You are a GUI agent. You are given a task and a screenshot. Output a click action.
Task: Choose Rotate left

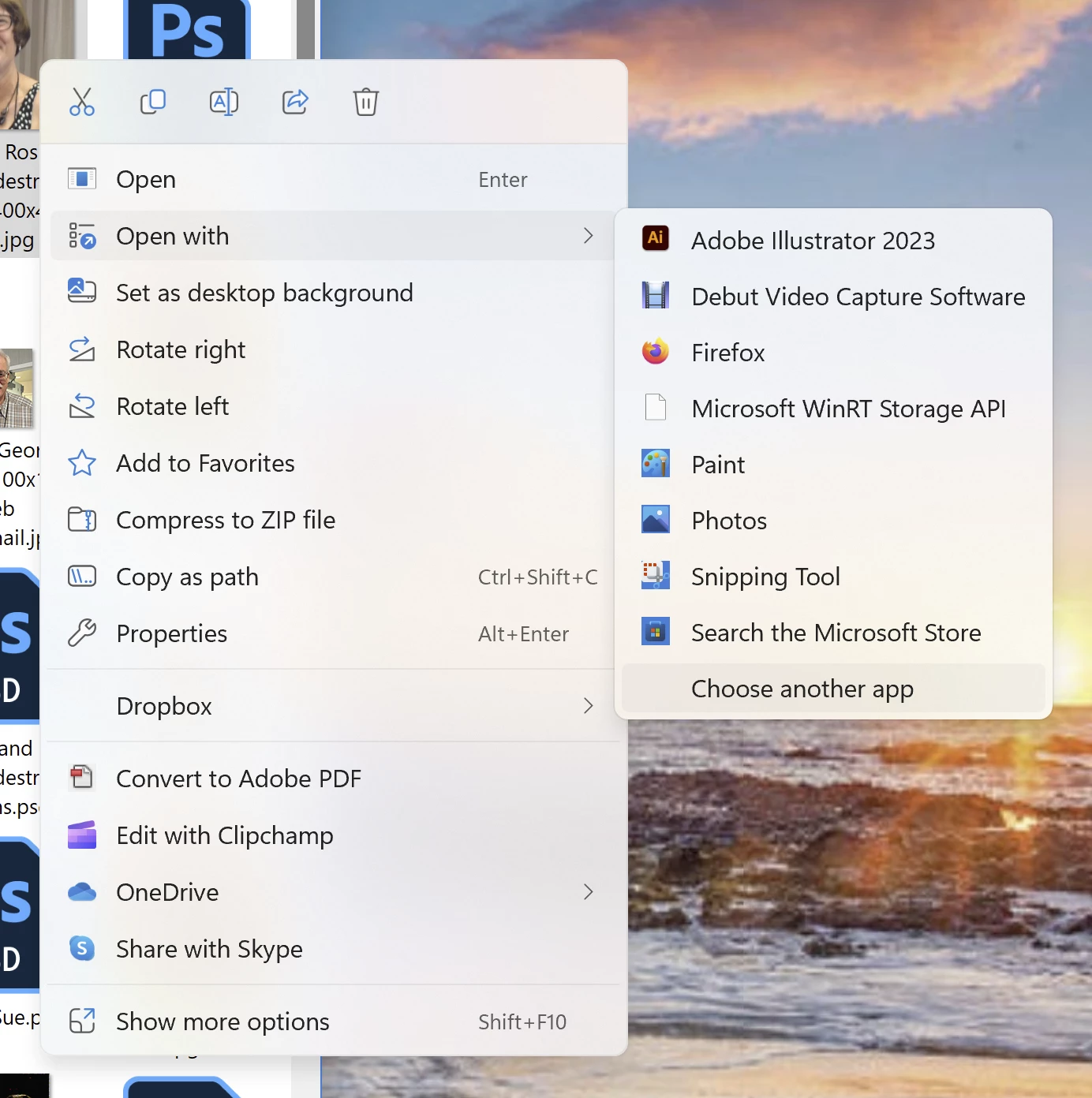(x=334, y=406)
